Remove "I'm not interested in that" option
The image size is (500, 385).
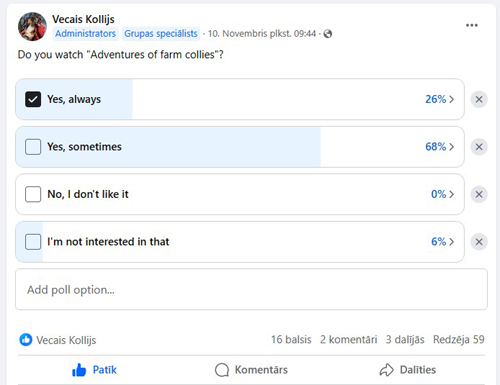tap(479, 242)
